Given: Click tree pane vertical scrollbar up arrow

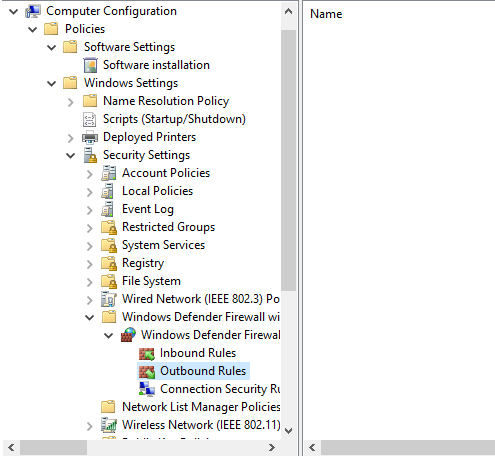Looking at the screenshot, I should click(289, 12).
